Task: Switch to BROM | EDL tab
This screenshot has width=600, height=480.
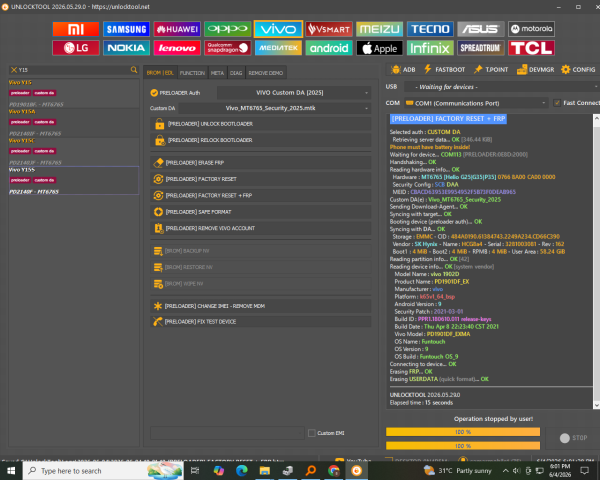Action: (160, 73)
